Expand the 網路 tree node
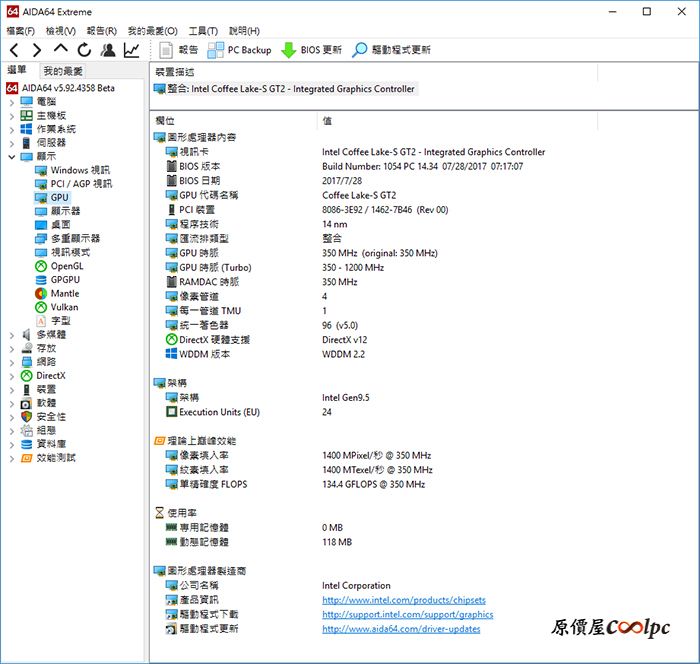This screenshot has width=700, height=664. click(12, 362)
